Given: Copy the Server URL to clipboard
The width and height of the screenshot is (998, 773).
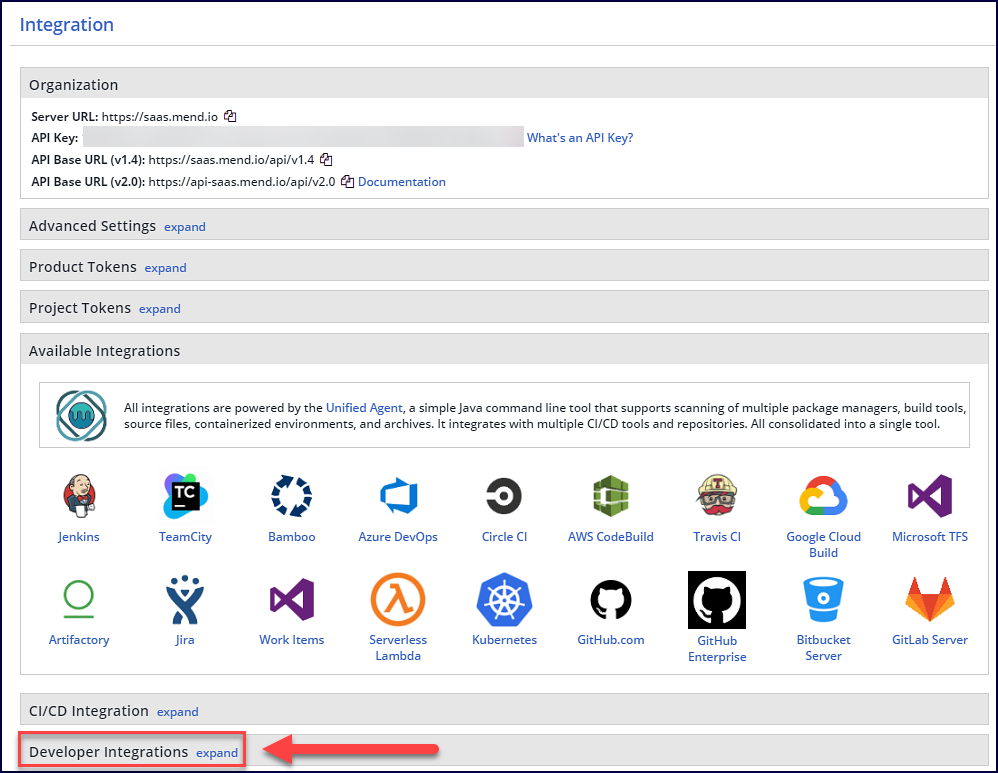Looking at the screenshot, I should point(230,116).
